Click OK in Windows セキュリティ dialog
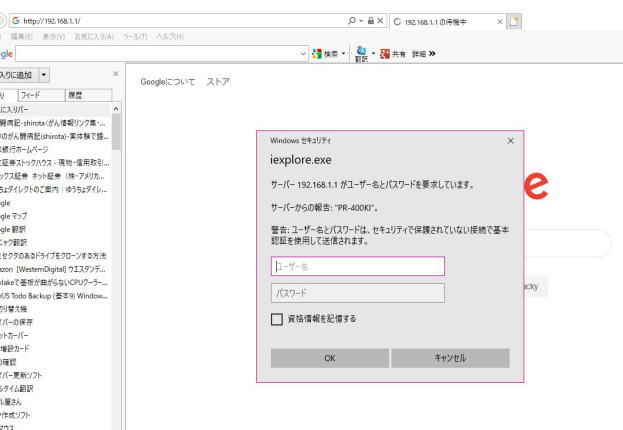Viewport: 623px width, 430px height. (330, 358)
